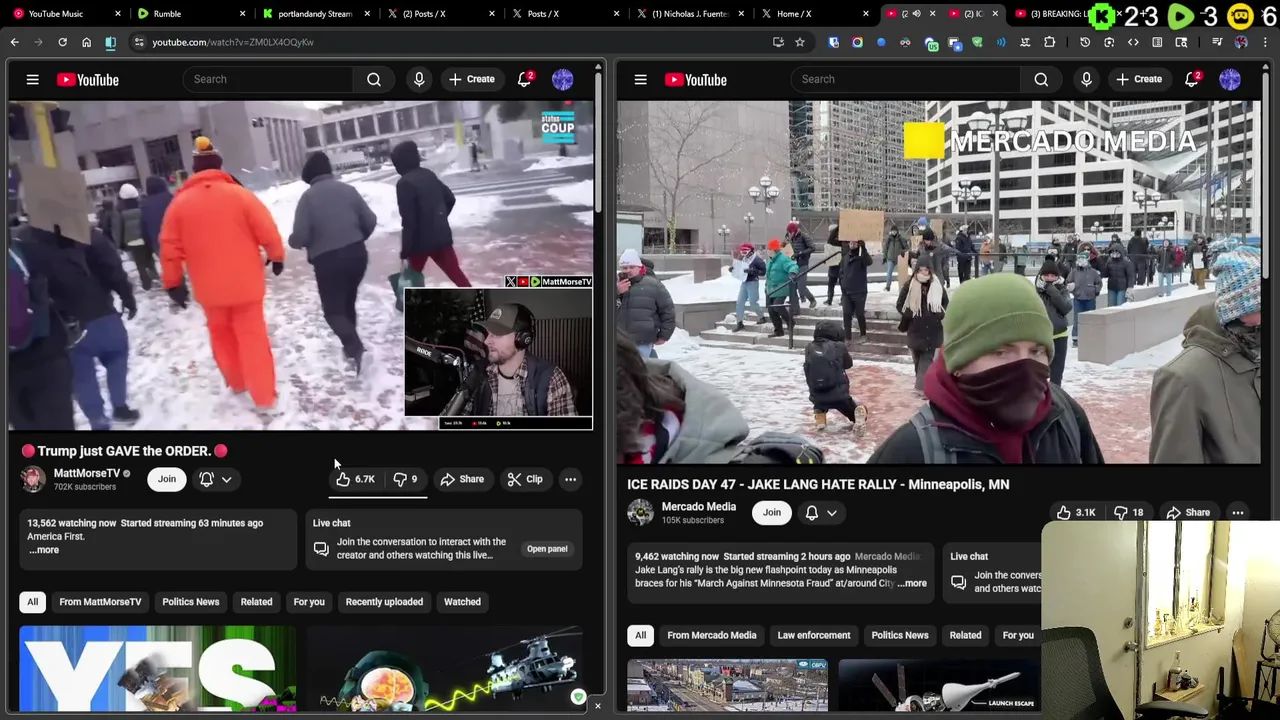Click right YouTube search input field
This screenshot has height=720, width=1280.
click(905, 79)
